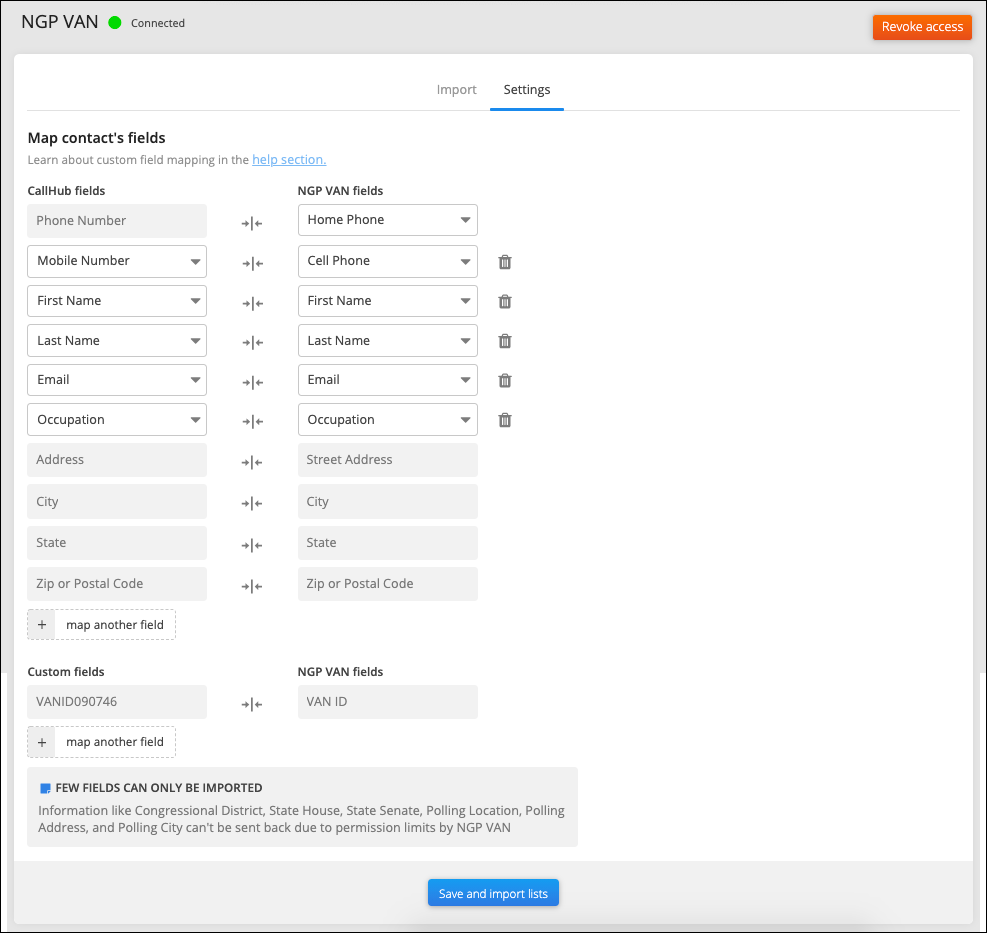
Task: Click the plus icon under VANID090746 field
Action: [42, 742]
